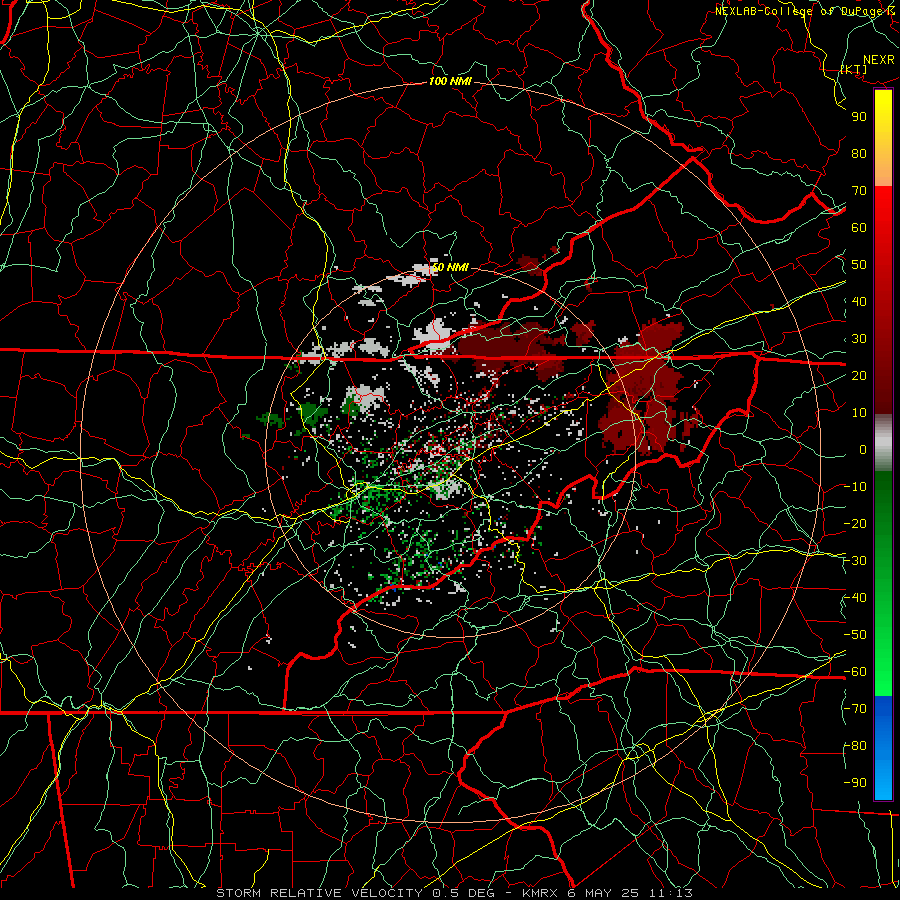This screenshot has width=900, height=900.
Task: Click the 70 value on velocity scale
Action: (859, 191)
